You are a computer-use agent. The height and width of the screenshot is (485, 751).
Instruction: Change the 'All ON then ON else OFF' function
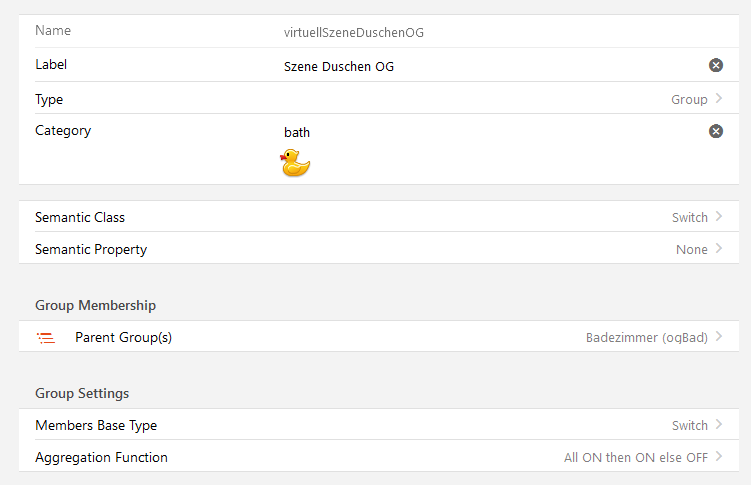tap(636, 457)
